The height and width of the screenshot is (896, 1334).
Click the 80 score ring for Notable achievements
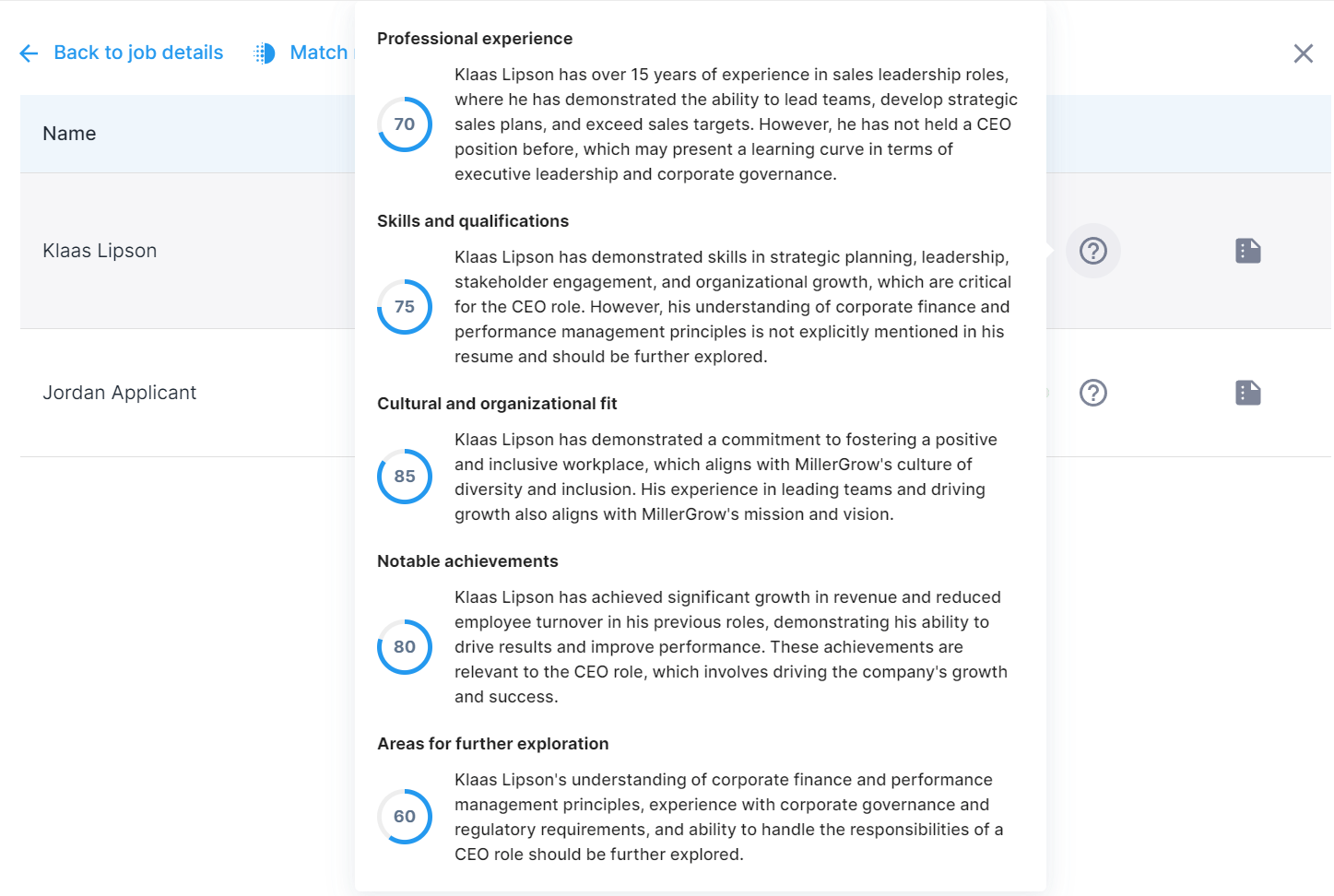pyautogui.click(x=405, y=647)
